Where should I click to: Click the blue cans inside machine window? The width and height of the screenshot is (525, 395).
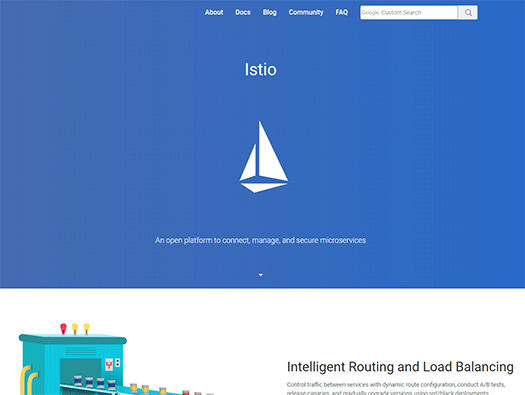coord(94,381)
